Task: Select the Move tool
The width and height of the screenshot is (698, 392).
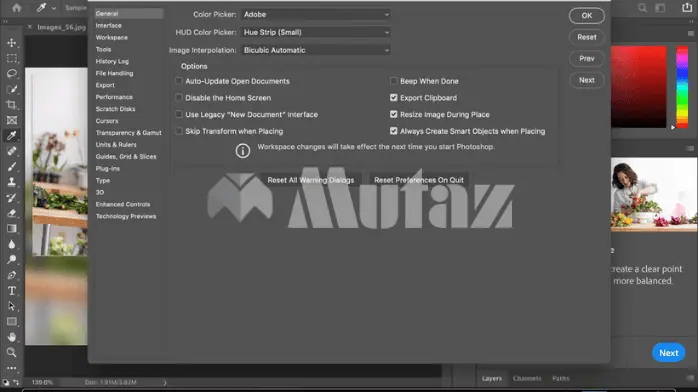Action: pos(12,43)
